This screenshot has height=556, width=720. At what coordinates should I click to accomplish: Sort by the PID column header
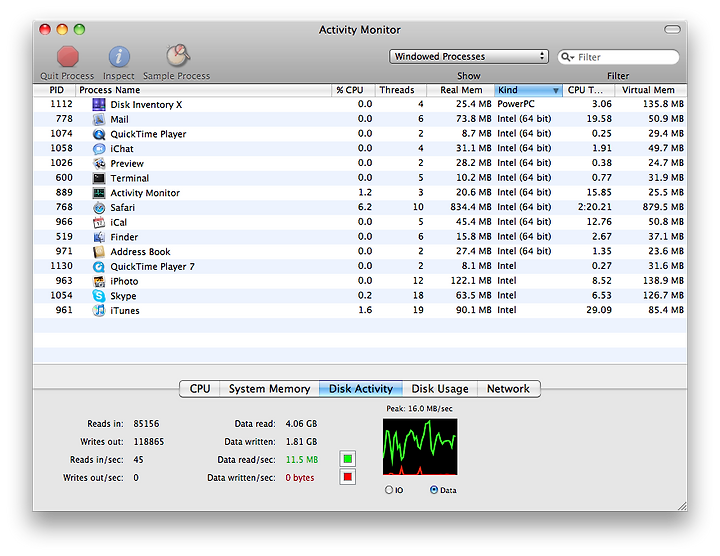pos(55,90)
